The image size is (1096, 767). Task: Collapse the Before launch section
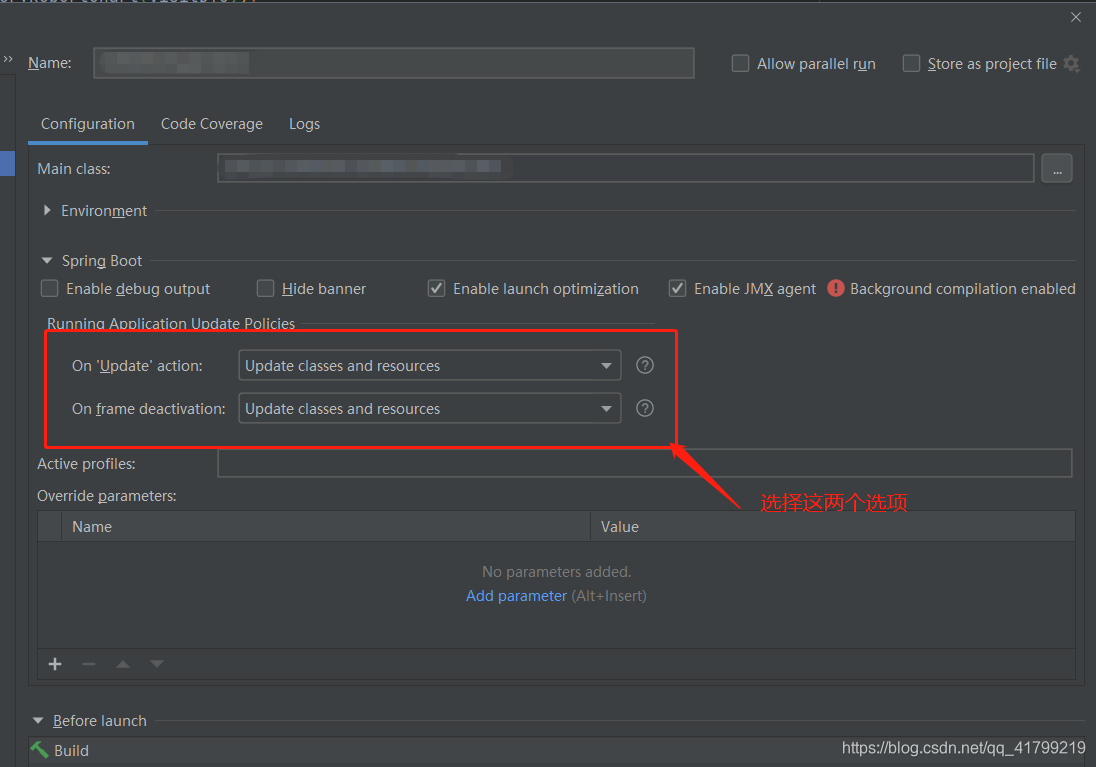(x=38, y=720)
